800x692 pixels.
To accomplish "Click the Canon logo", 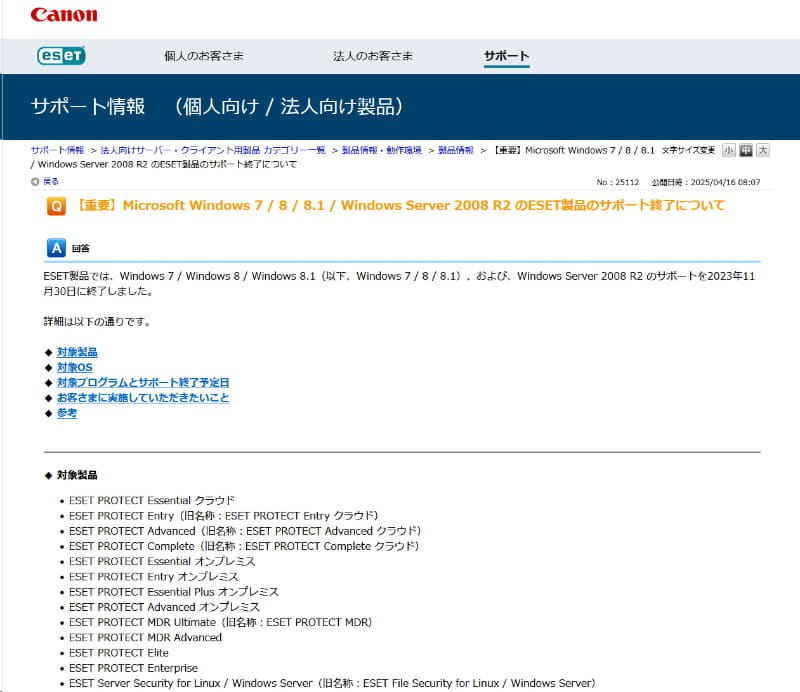I will point(62,14).
